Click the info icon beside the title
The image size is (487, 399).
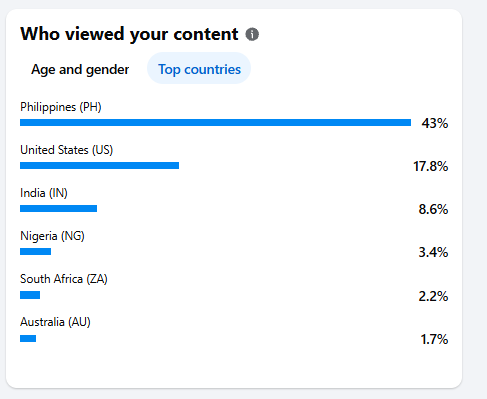point(252,34)
